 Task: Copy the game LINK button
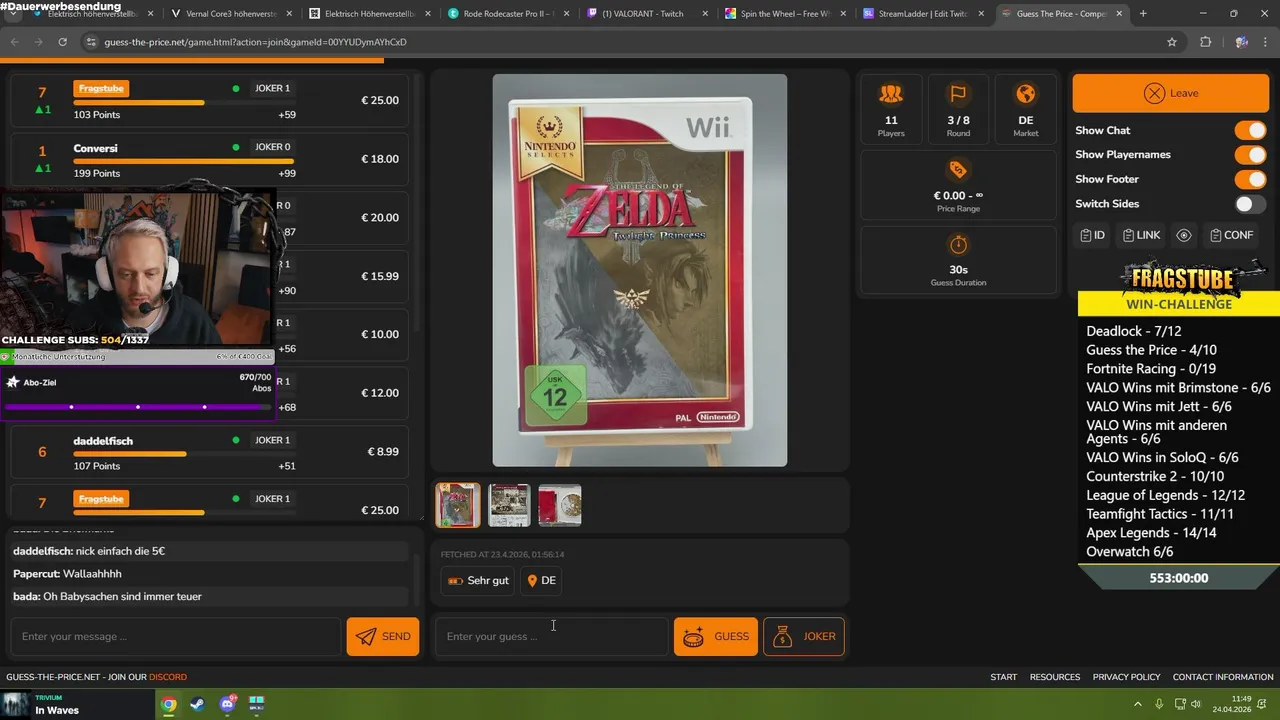coord(1141,235)
